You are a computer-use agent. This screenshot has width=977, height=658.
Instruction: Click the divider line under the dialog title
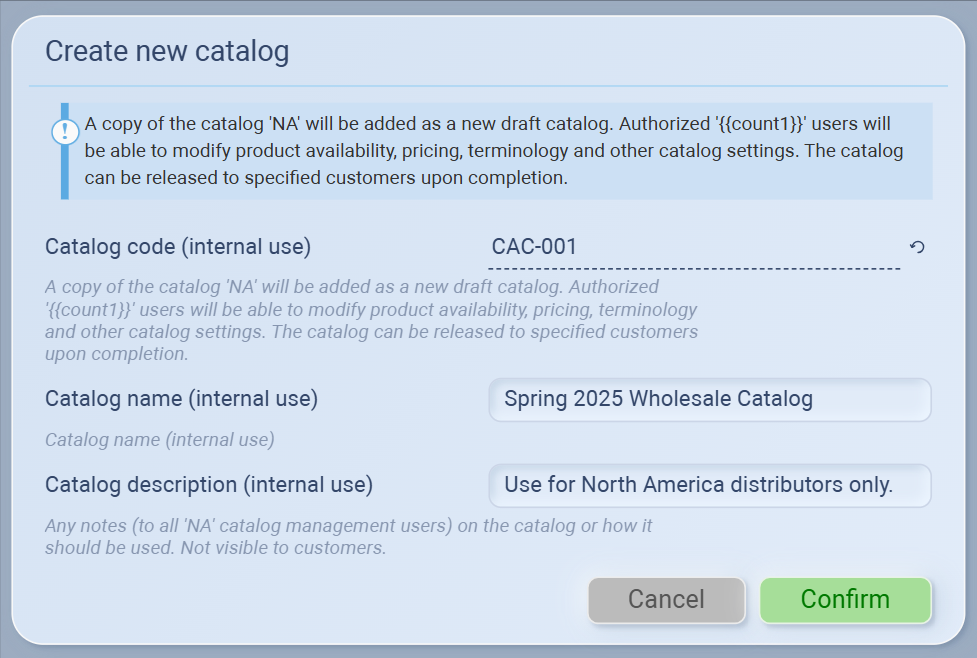[x=495, y=86]
